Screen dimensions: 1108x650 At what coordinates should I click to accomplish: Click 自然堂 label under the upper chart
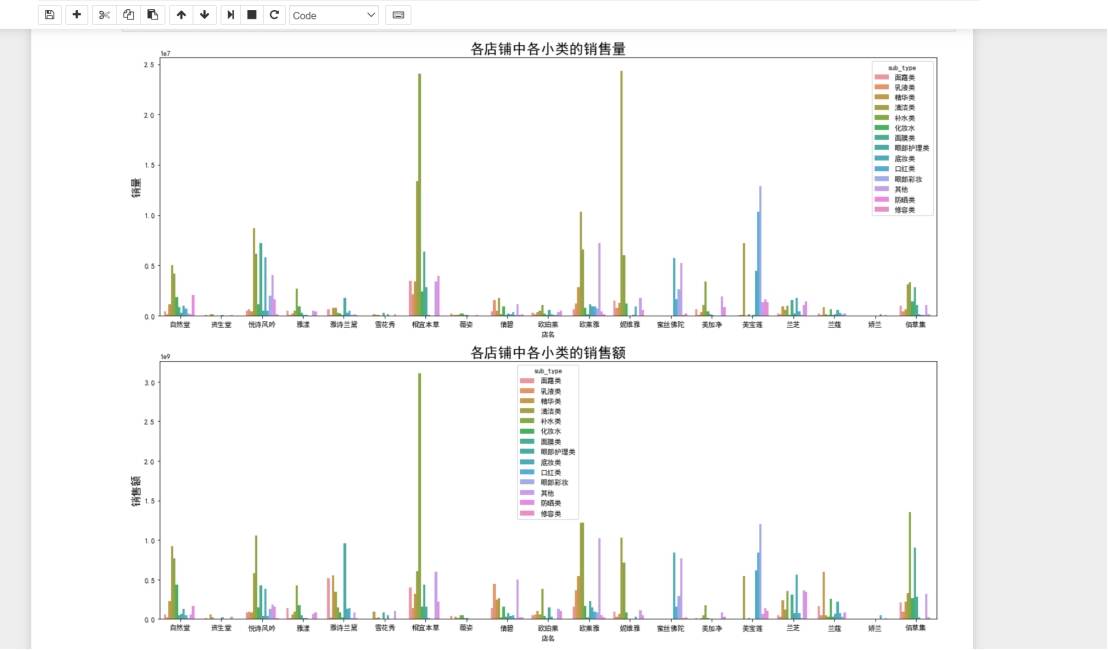tap(179, 325)
